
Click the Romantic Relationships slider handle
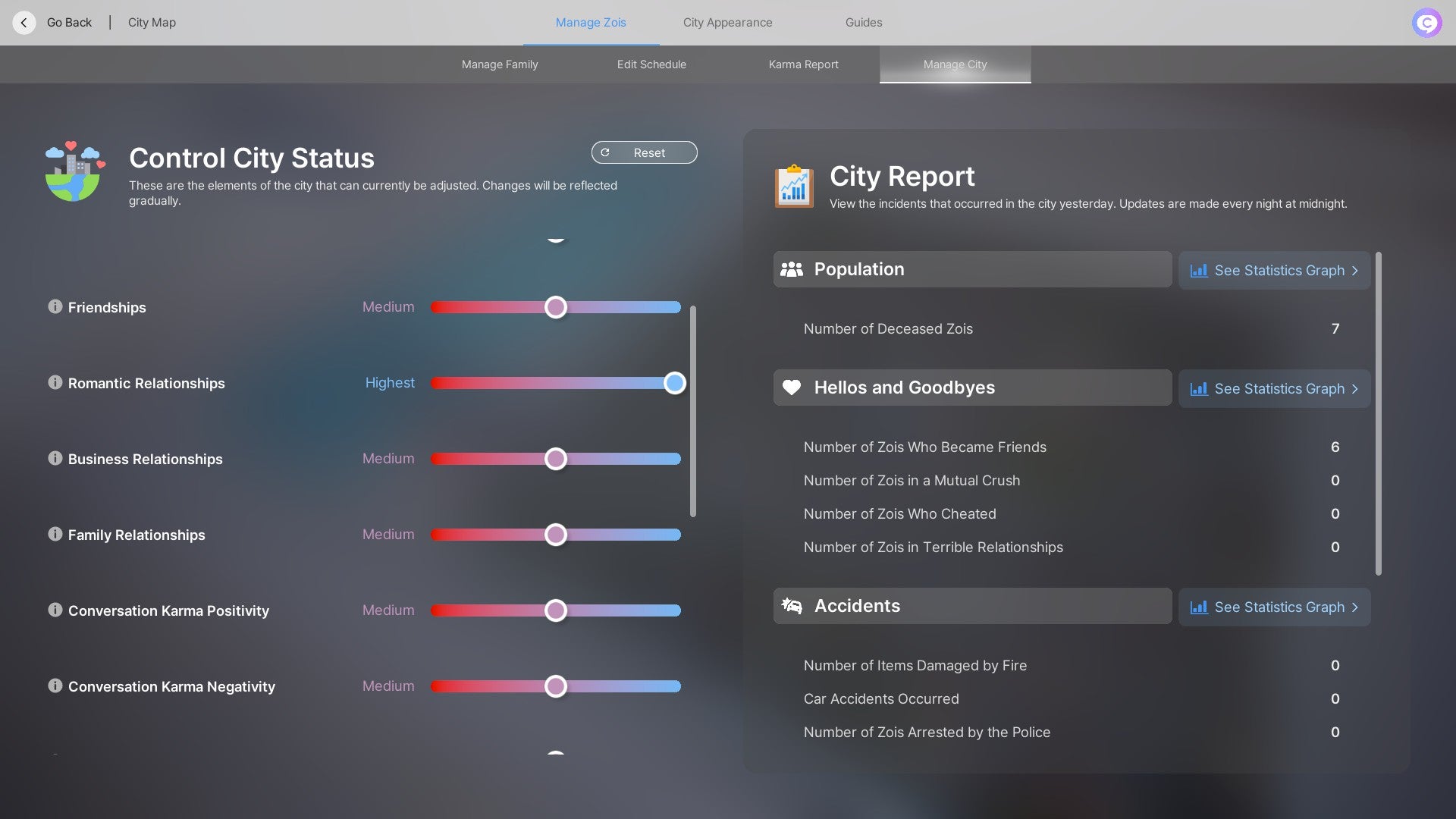click(674, 383)
